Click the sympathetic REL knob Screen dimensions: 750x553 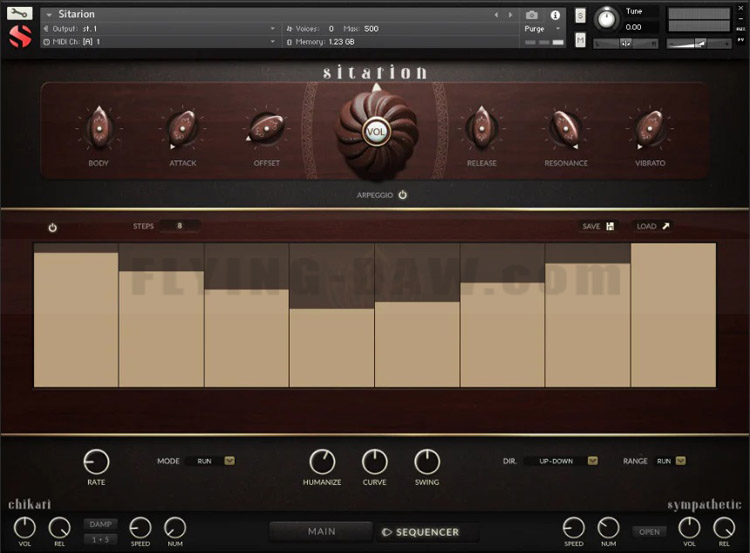724,528
